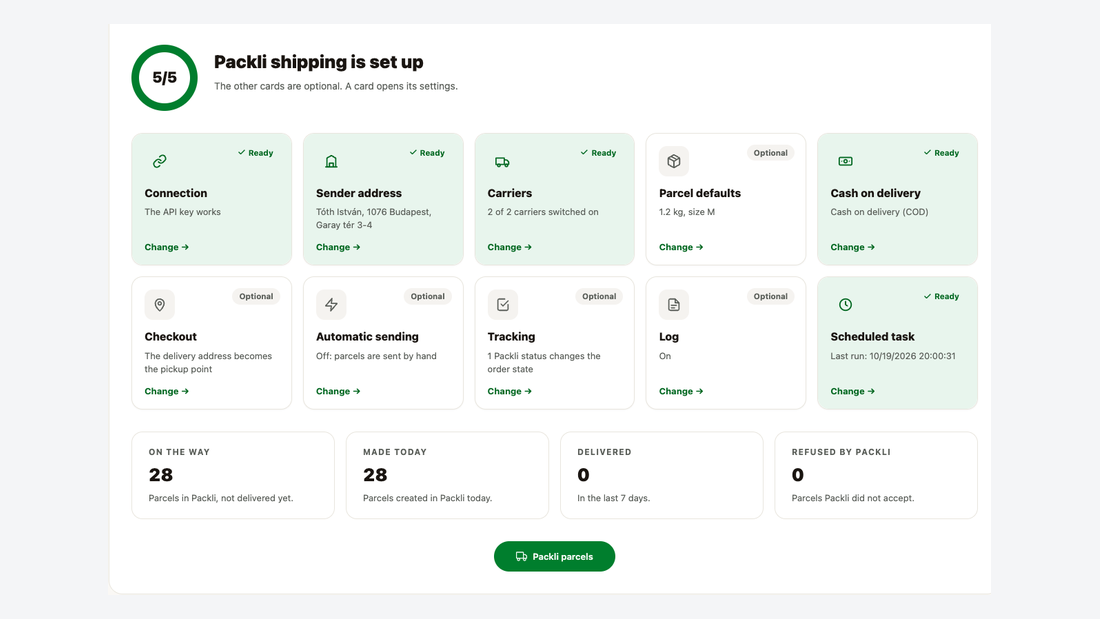The width and height of the screenshot is (1100, 619).
Task: Click the ON THE WAY count 28
Action: pos(161,475)
